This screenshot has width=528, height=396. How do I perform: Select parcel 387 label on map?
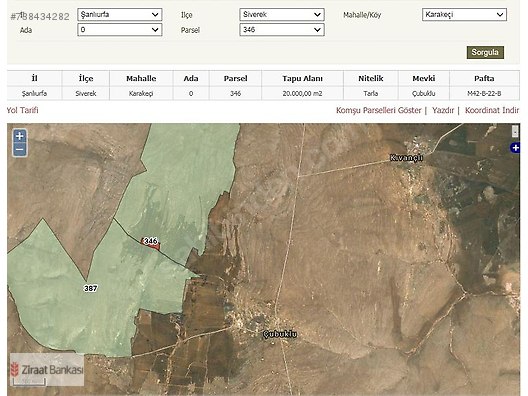pos(91,288)
